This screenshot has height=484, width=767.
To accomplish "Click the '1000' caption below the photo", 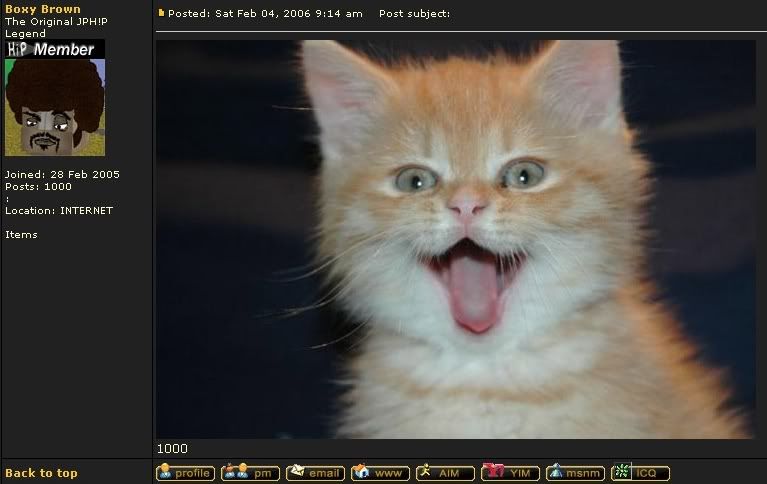I will (x=172, y=448).
